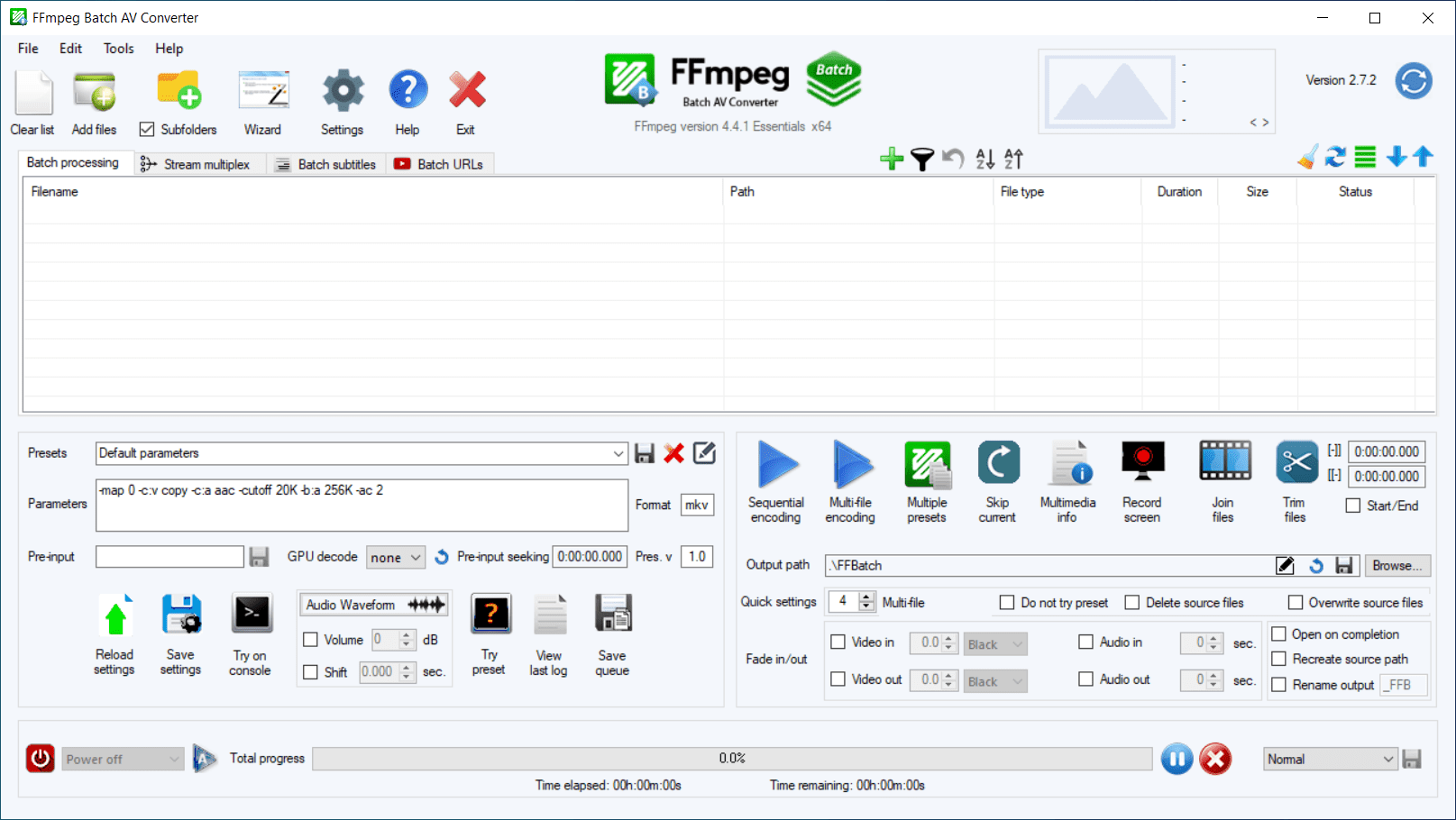The height and width of the screenshot is (820, 1456).
Task: Sort by Filename column header
Action: coord(373,192)
